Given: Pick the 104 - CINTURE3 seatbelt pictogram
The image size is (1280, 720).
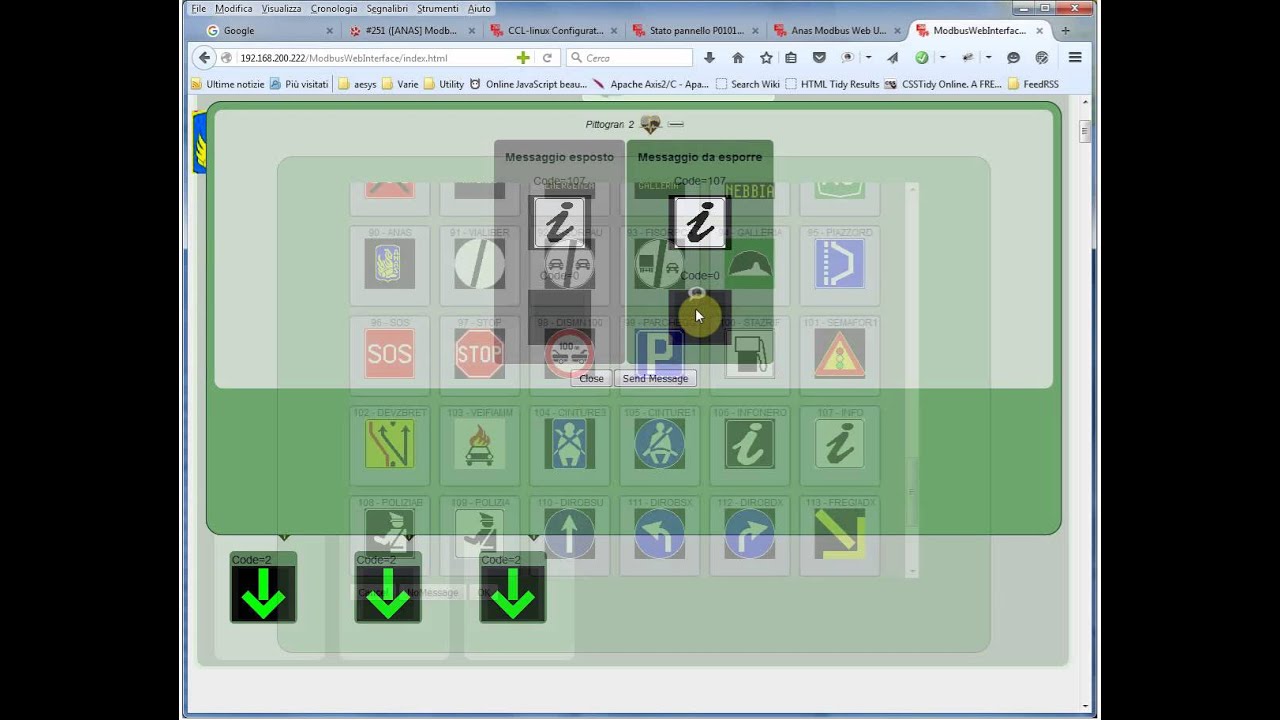Looking at the screenshot, I should 569,444.
